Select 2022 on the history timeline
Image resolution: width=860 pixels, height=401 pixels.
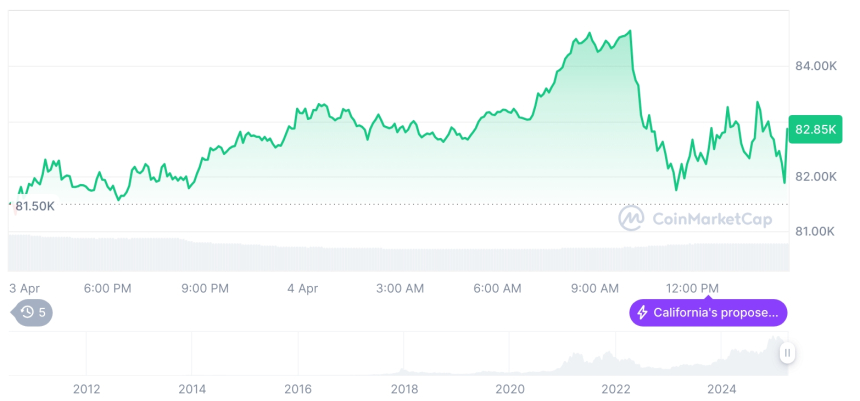pyautogui.click(x=616, y=389)
